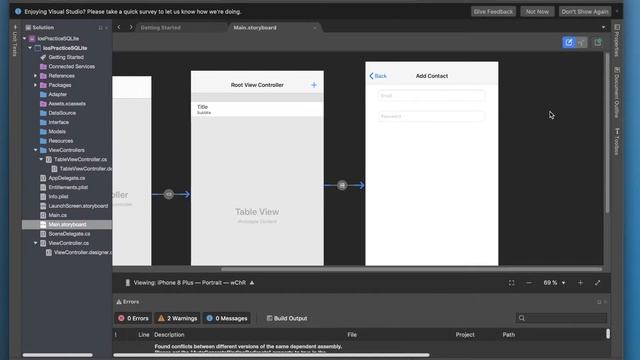The width and height of the screenshot is (640, 360).
Task: Select the Resources folder
Action: click(x=60, y=141)
